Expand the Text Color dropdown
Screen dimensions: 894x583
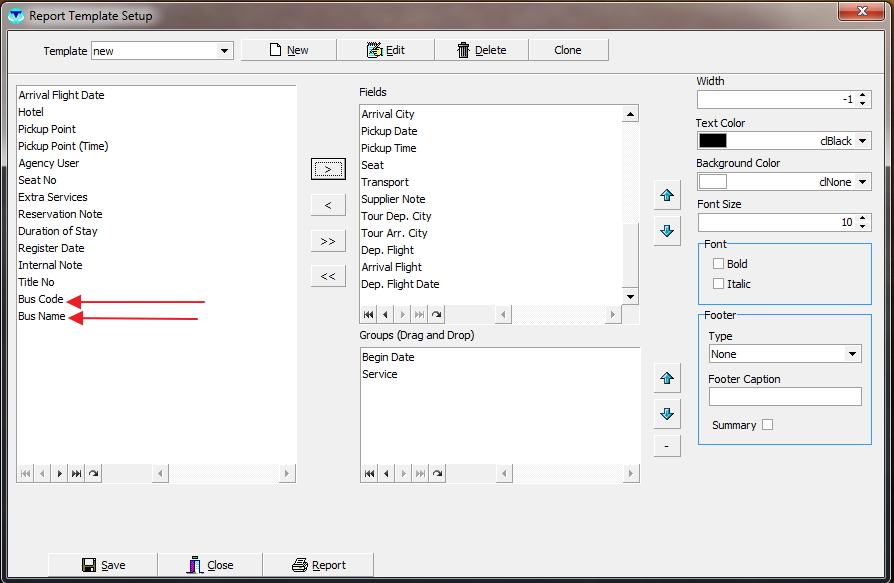pyautogui.click(x=863, y=141)
